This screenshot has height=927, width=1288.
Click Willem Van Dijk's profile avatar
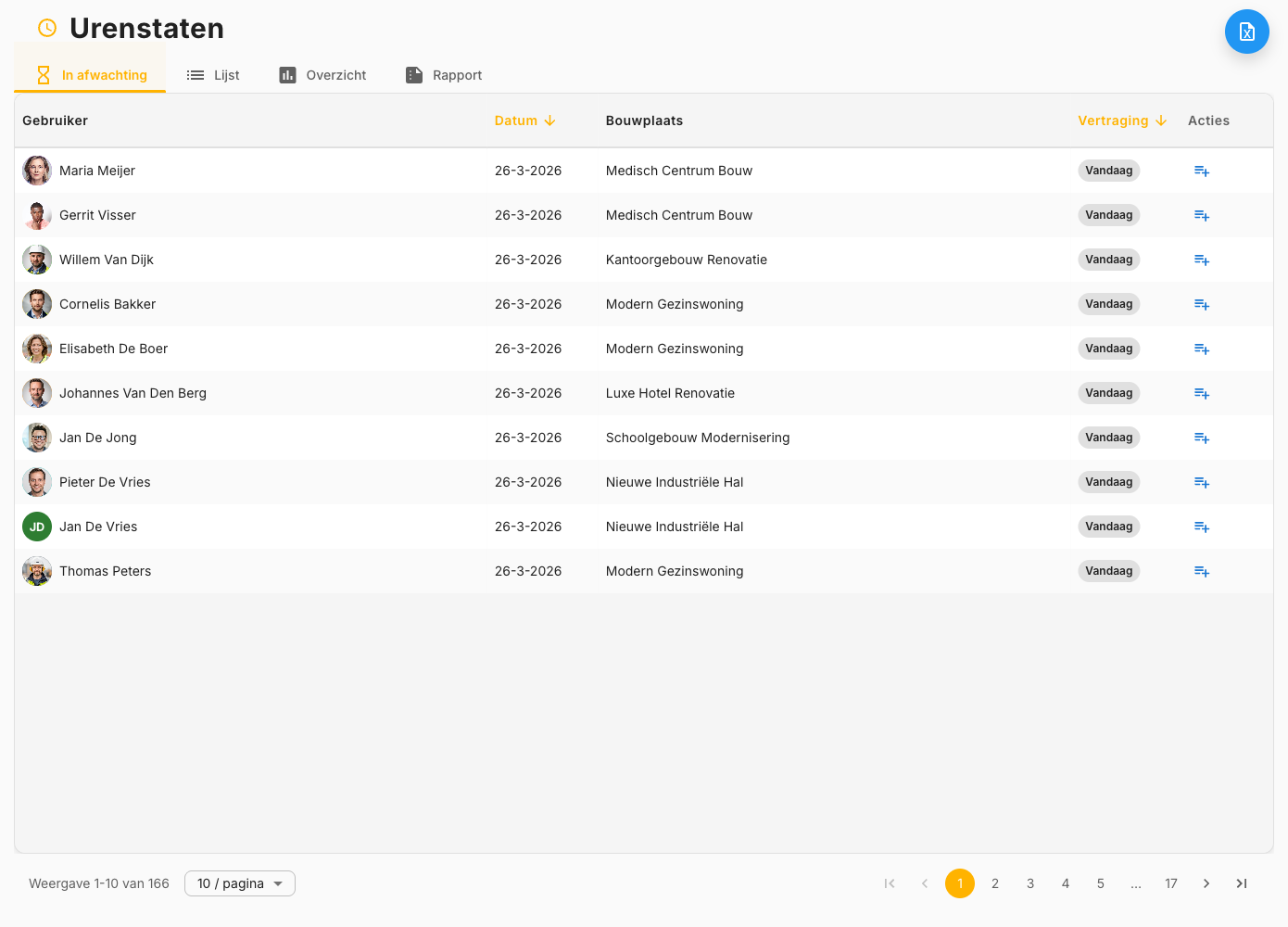point(36,260)
